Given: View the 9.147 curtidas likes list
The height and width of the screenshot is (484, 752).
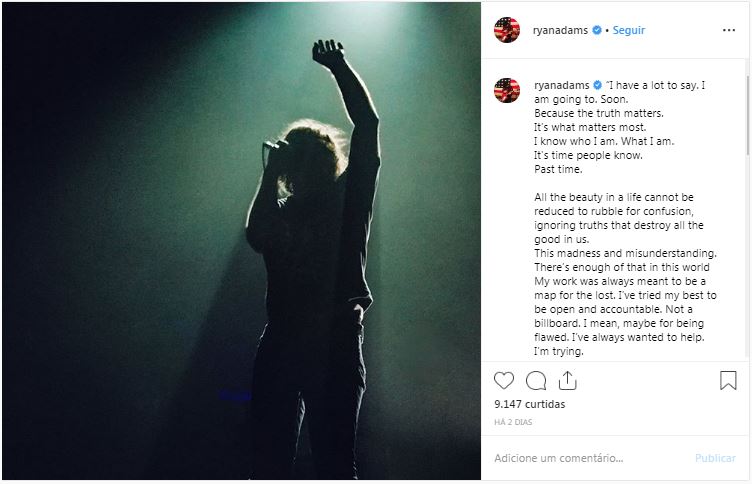Looking at the screenshot, I should tap(530, 405).
